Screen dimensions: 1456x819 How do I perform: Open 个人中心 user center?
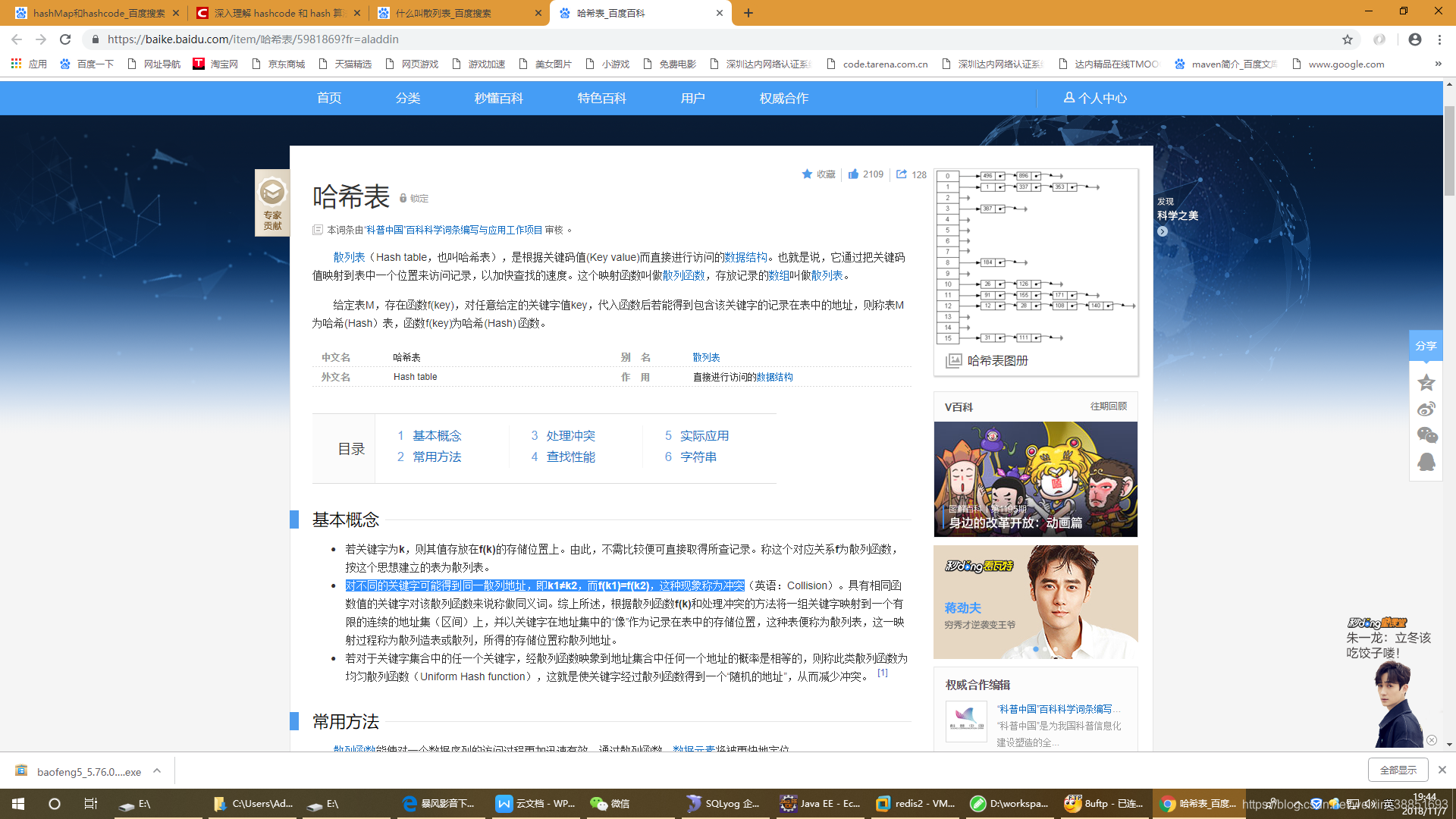(x=1095, y=98)
